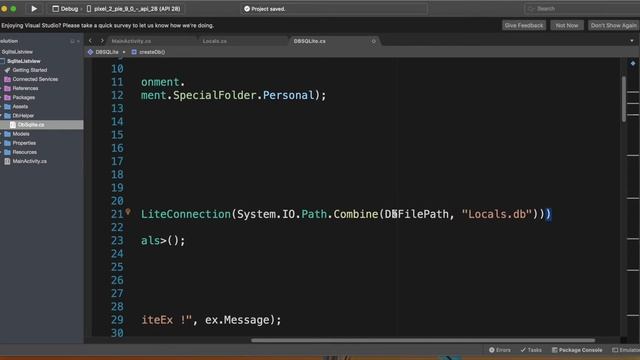Viewport: 640px width, 360px height.
Task: Select the Assets folder
Action: 20,107
